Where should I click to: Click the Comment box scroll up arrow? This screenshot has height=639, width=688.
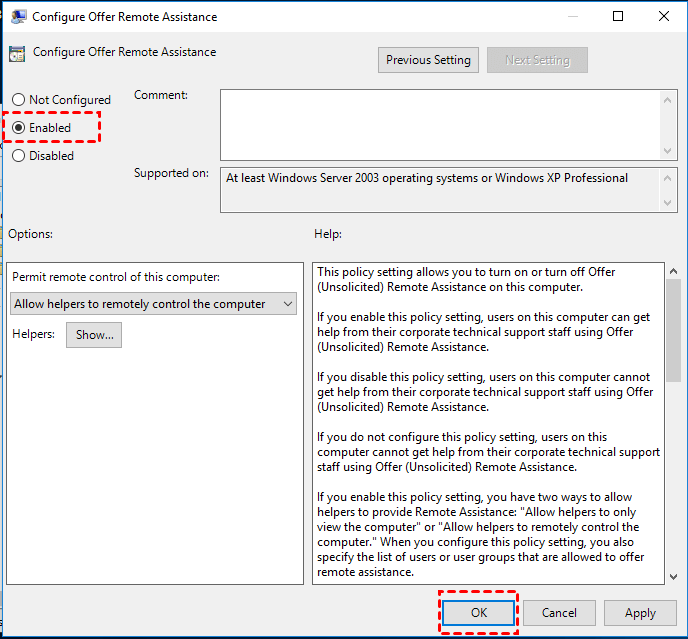pos(669,98)
